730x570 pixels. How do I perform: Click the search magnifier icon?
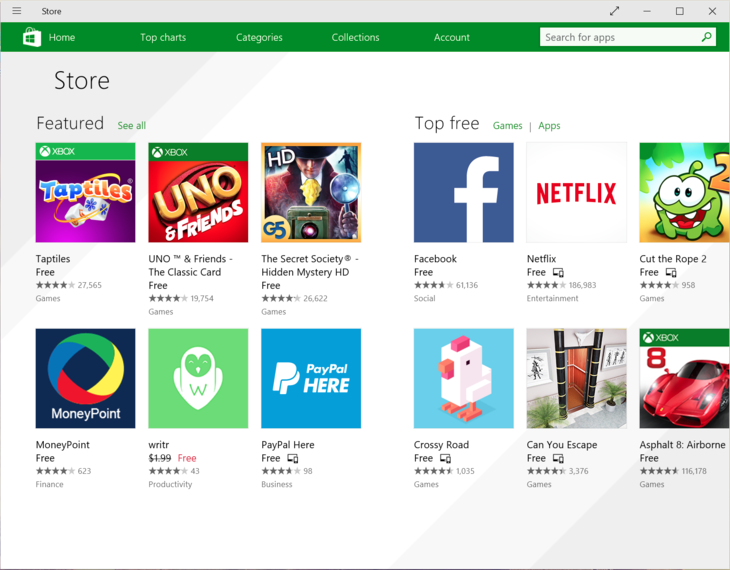pyautogui.click(x=706, y=37)
